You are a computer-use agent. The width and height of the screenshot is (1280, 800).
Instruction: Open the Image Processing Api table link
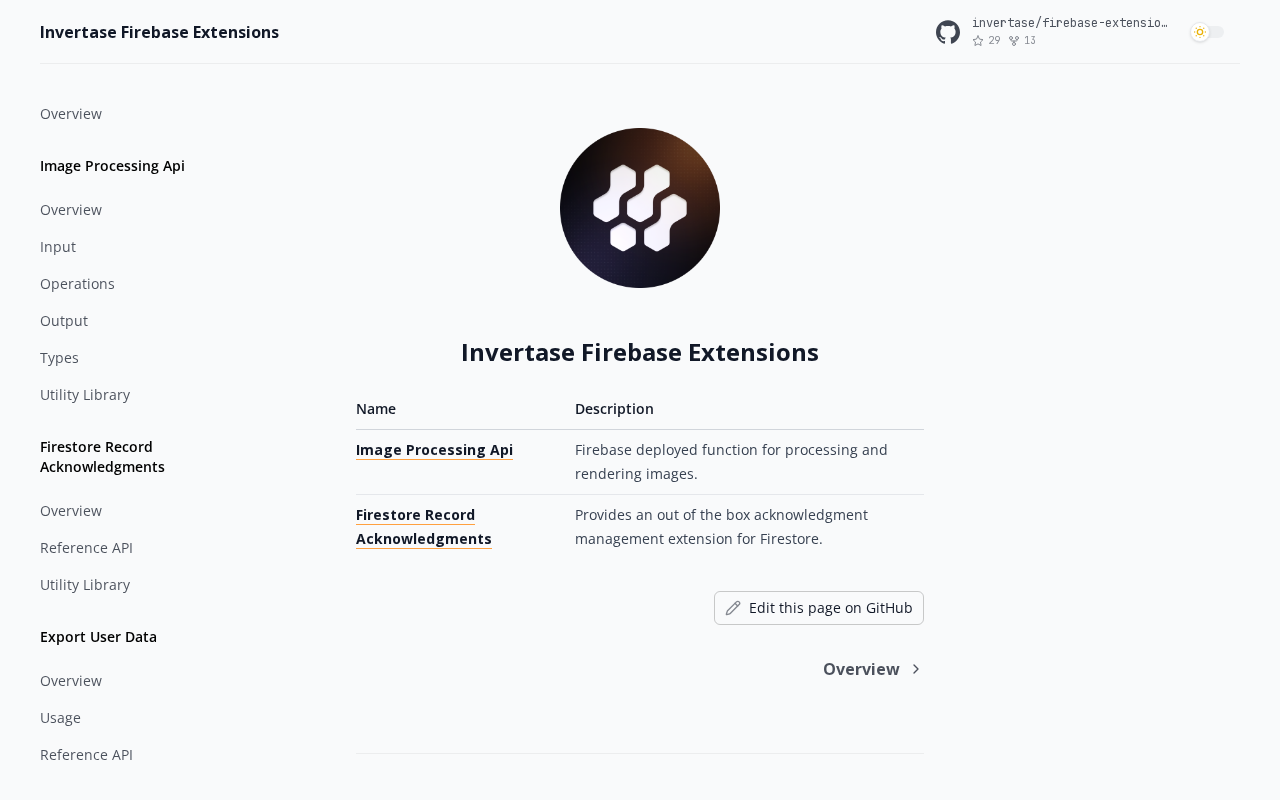pyautogui.click(x=434, y=450)
